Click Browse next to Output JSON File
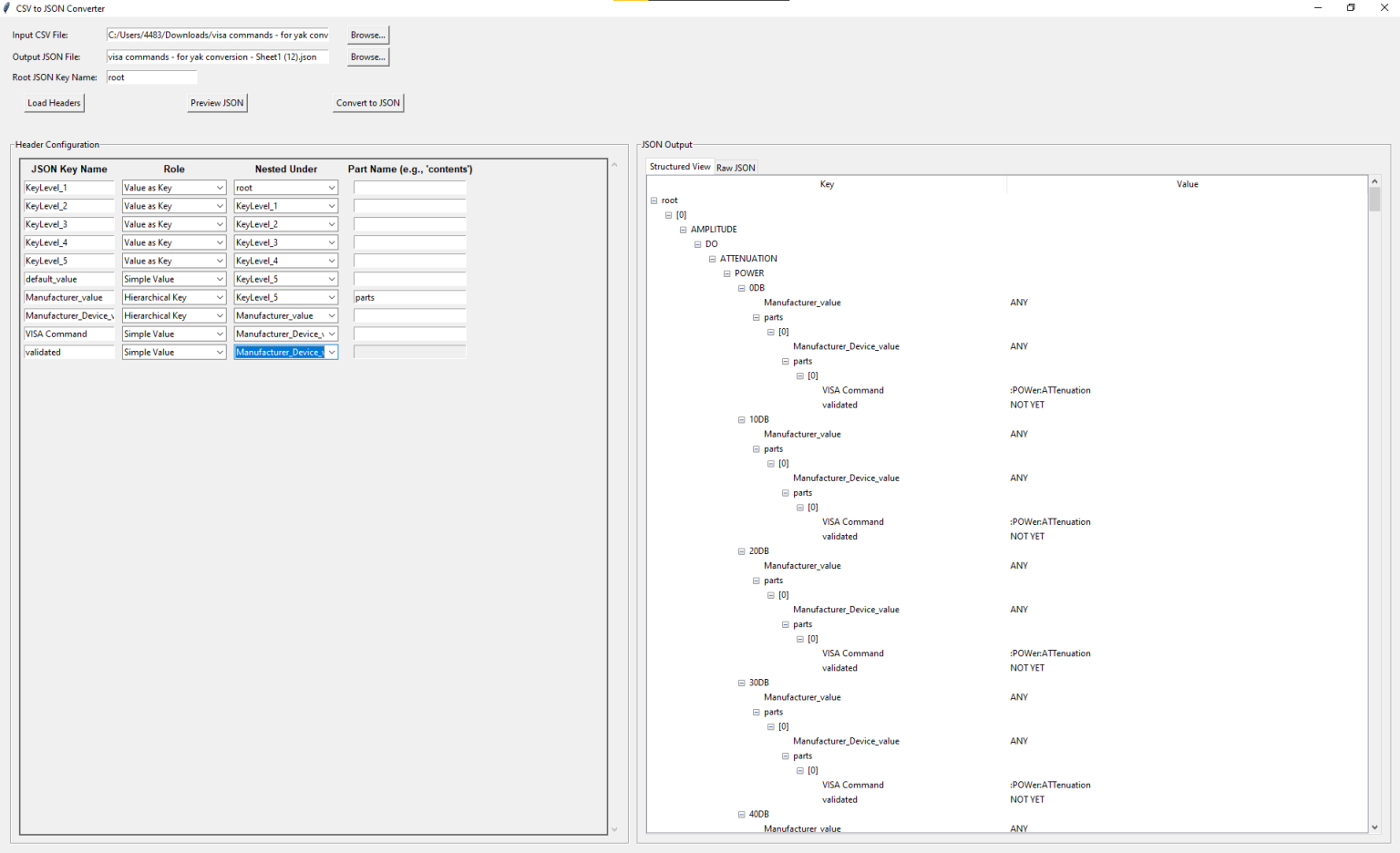Screen dimensions: 1400x853 (366, 57)
